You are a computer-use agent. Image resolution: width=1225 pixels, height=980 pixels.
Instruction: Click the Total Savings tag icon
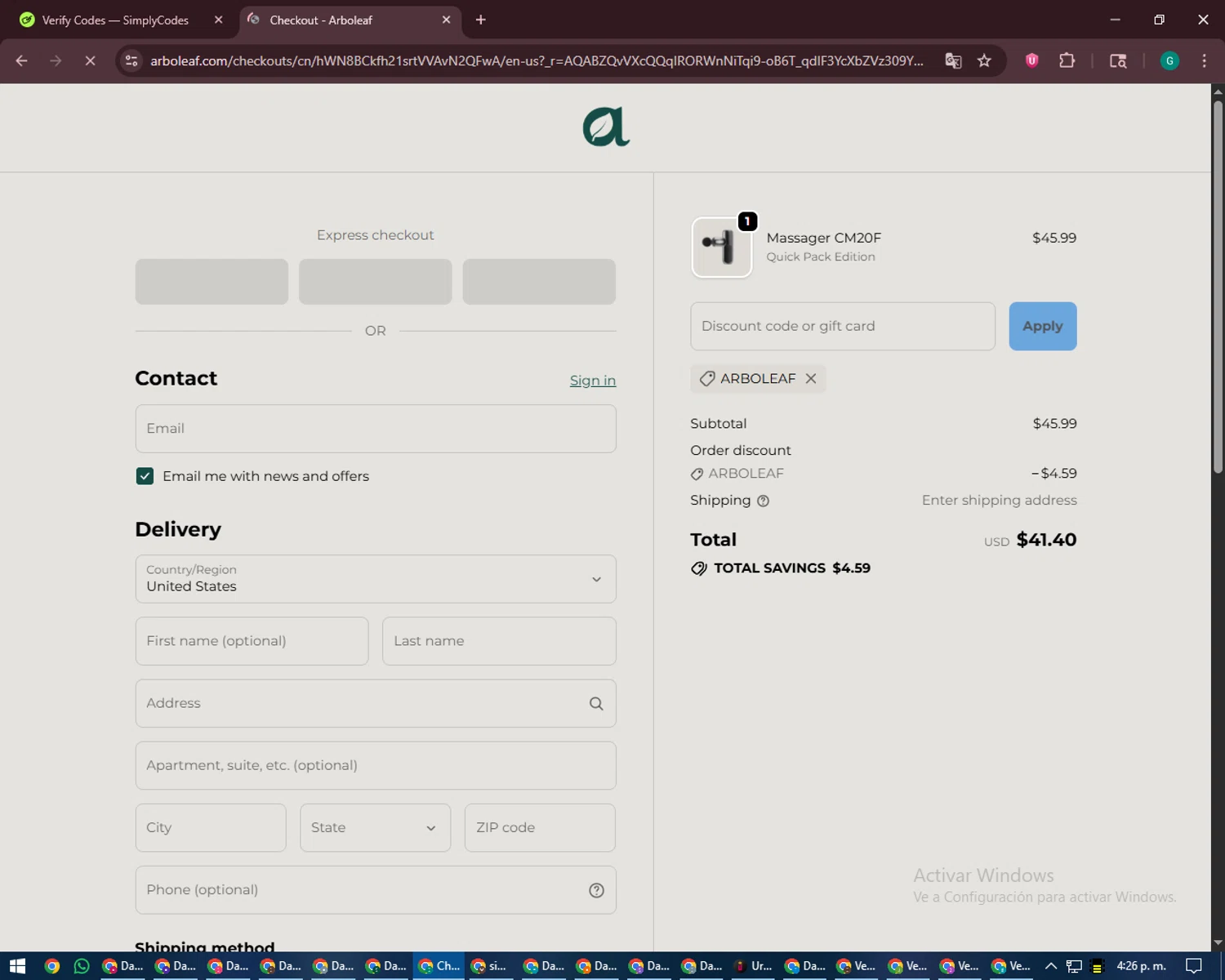699,568
